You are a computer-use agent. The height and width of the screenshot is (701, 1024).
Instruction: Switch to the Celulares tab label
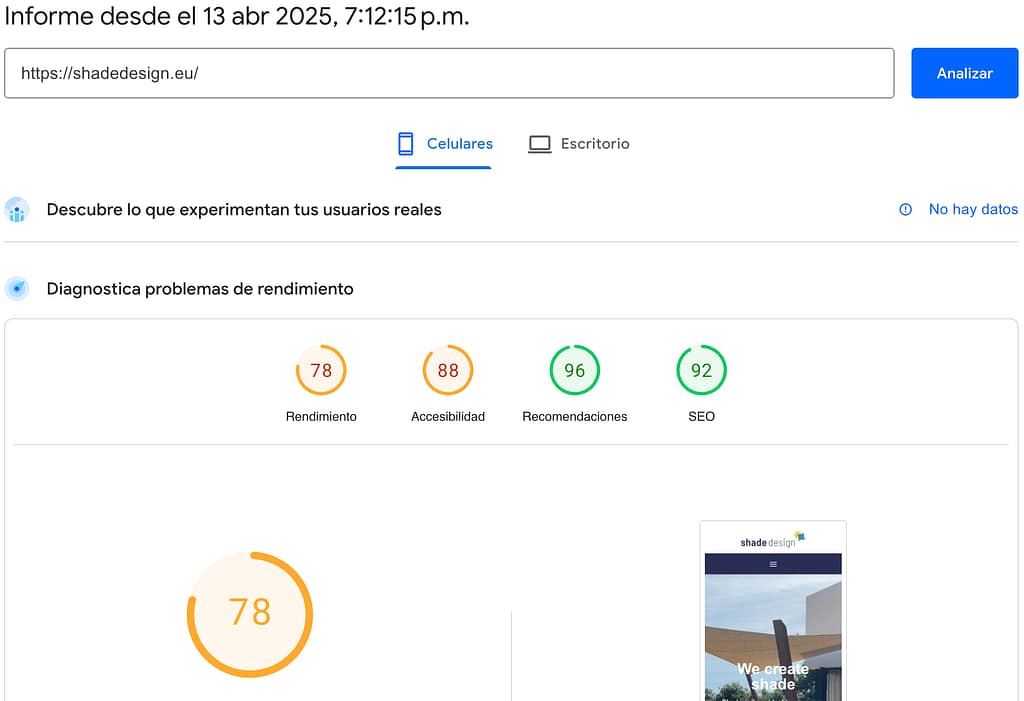[x=459, y=144]
